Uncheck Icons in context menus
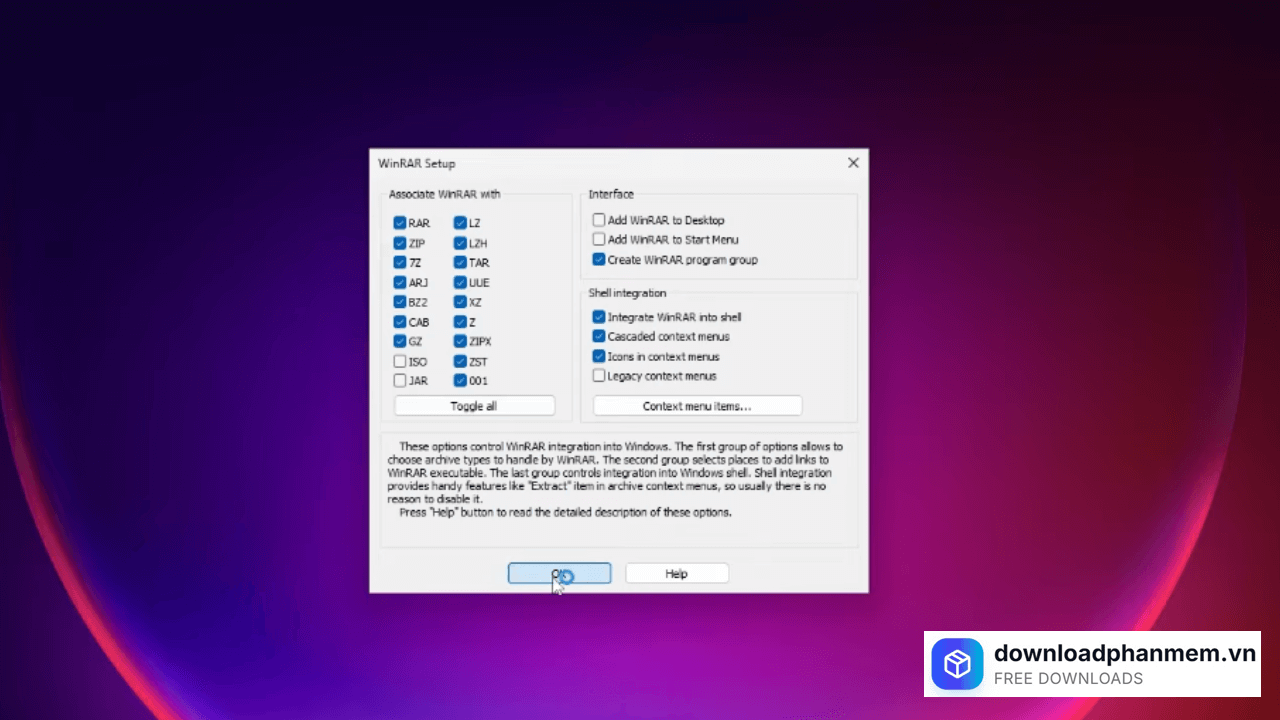 click(599, 357)
